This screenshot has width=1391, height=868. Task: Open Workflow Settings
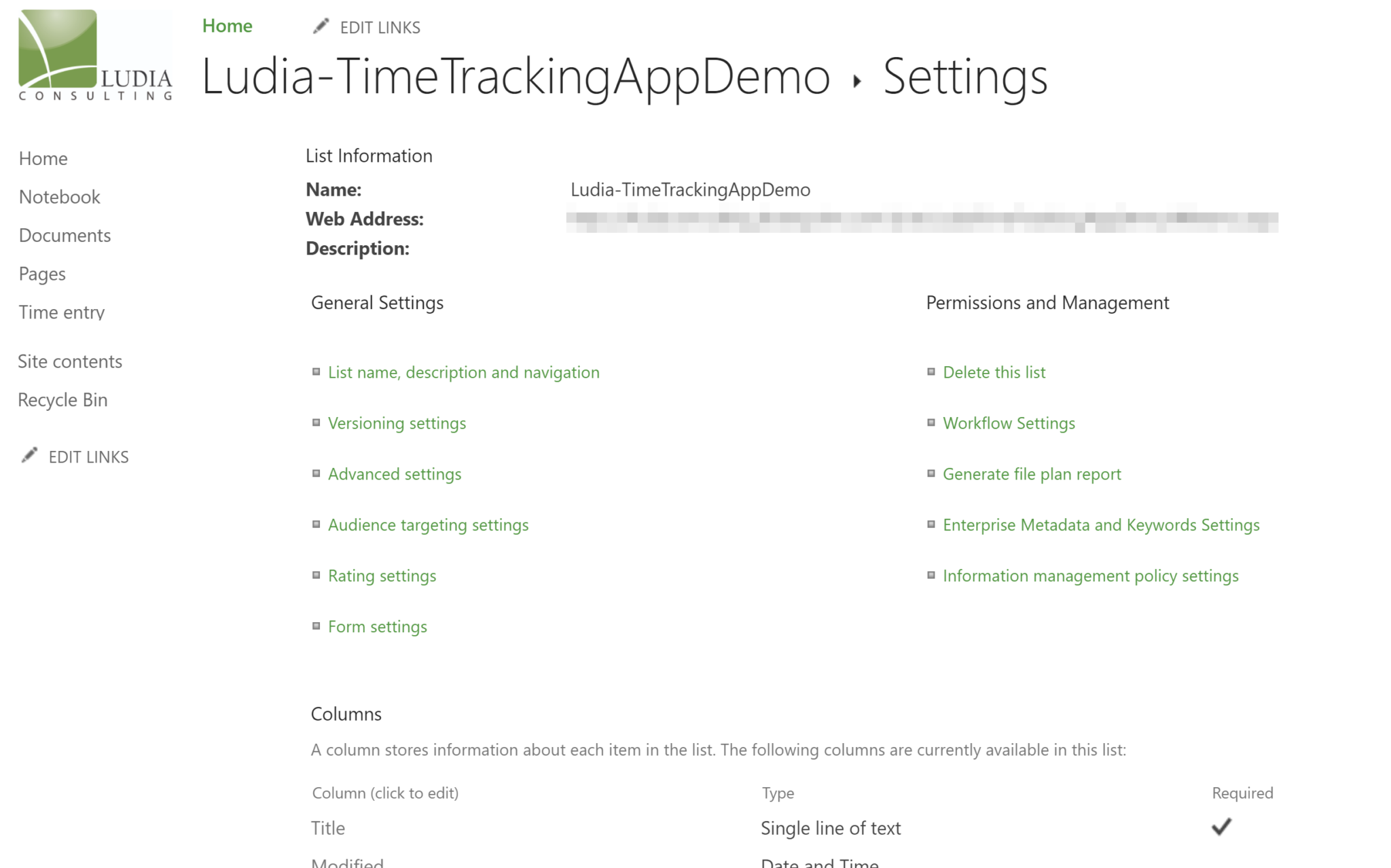(1009, 422)
